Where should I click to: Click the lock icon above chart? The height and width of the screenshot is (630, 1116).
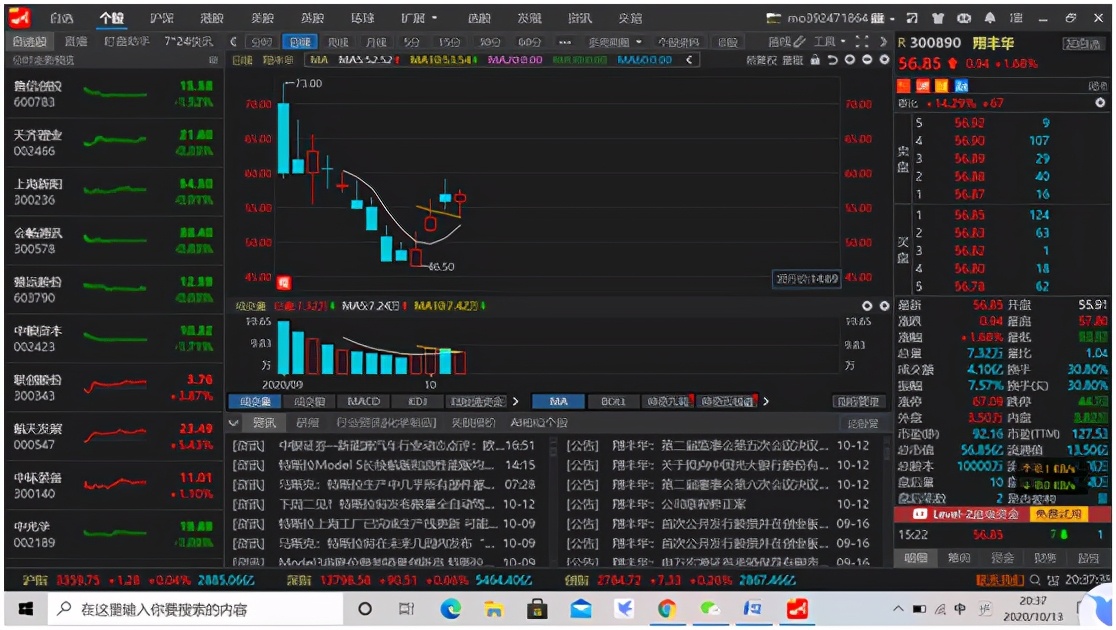click(x=815, y=60)
